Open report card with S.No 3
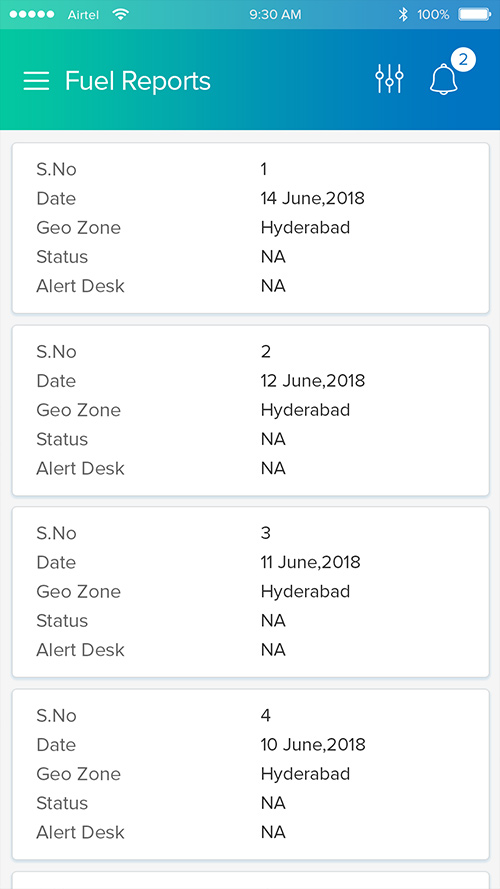Screen dimensions: 500x889 [251, 592]
